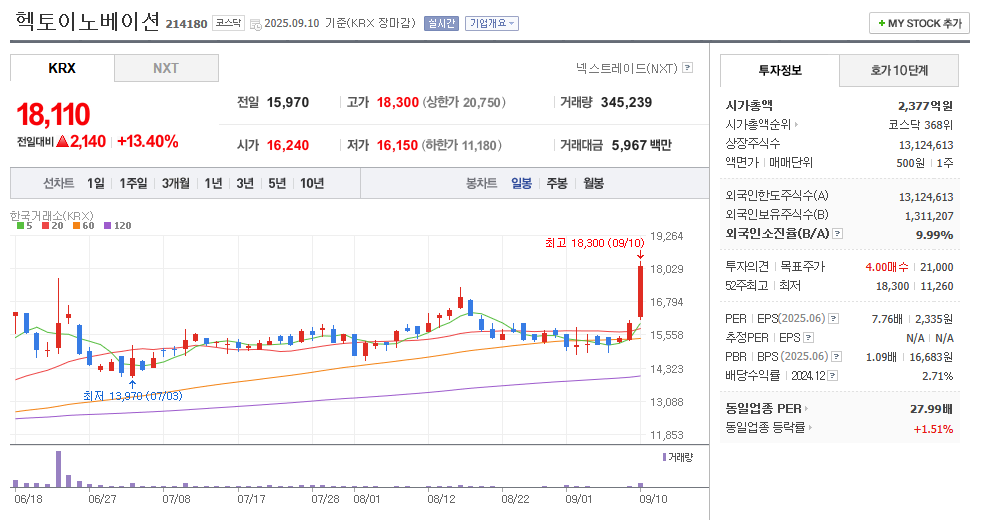
Task: Click the tall red candlestick on 09/10
Action: click(x=641, y=291)
